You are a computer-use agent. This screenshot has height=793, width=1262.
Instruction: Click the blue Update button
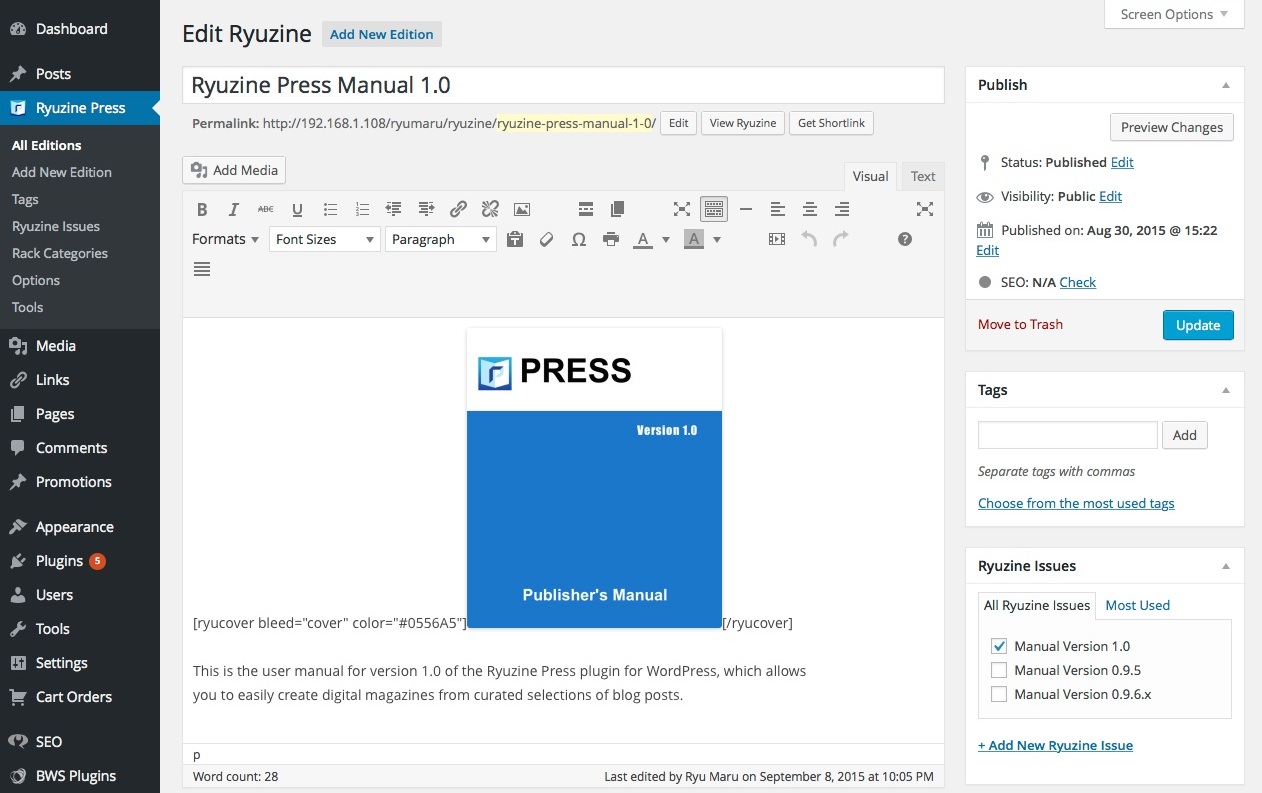[1197, 325]
